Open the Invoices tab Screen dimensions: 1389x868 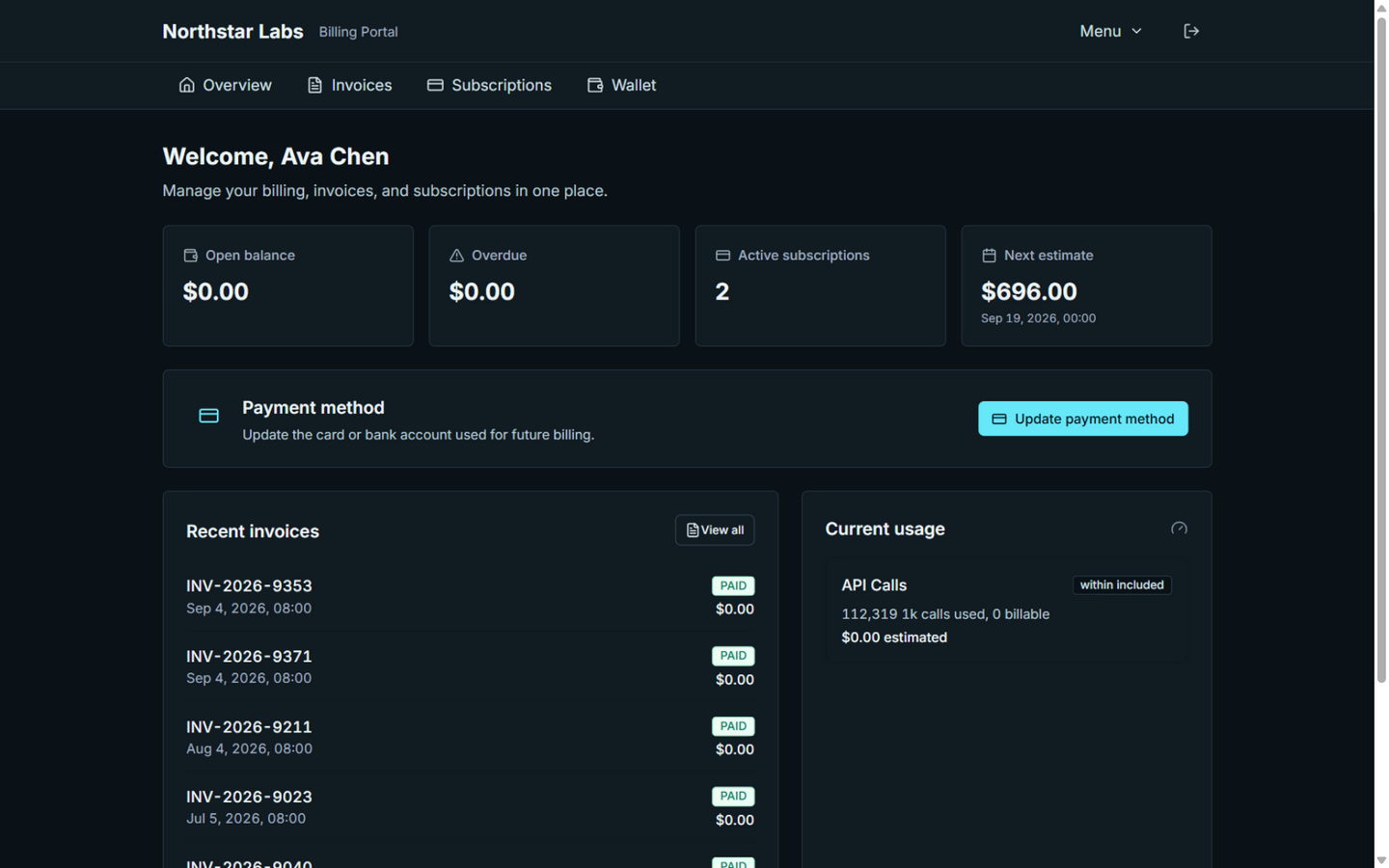point(349,85)
